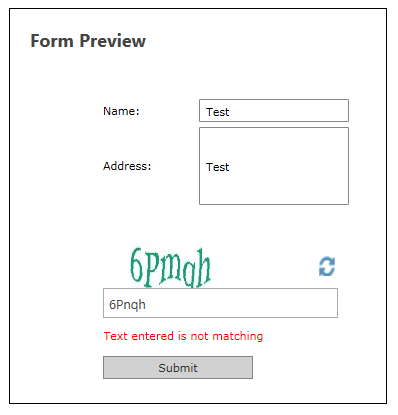Place cursor after Test in Name field
Viewport: 398px width, 415px height.
tap(230, 112)
